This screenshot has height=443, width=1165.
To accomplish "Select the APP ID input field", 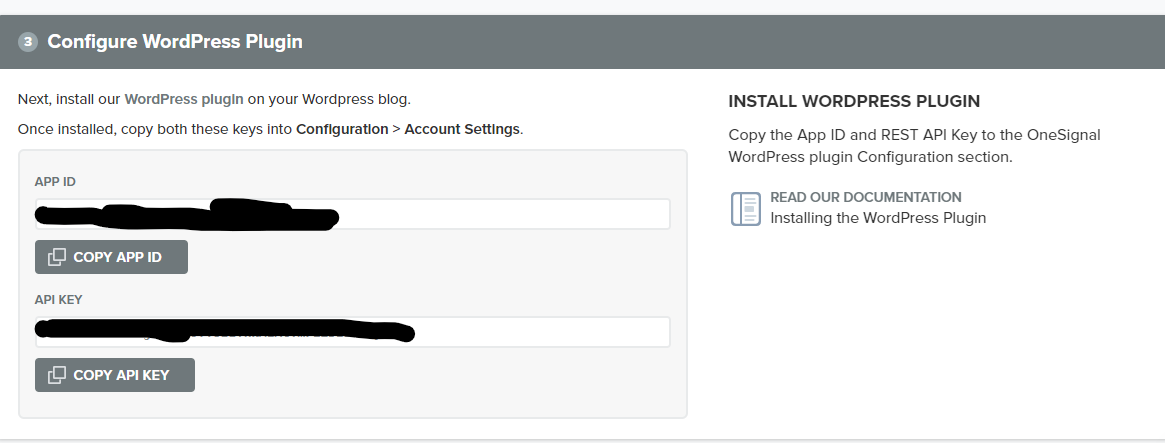I will (x=352, y=214).
